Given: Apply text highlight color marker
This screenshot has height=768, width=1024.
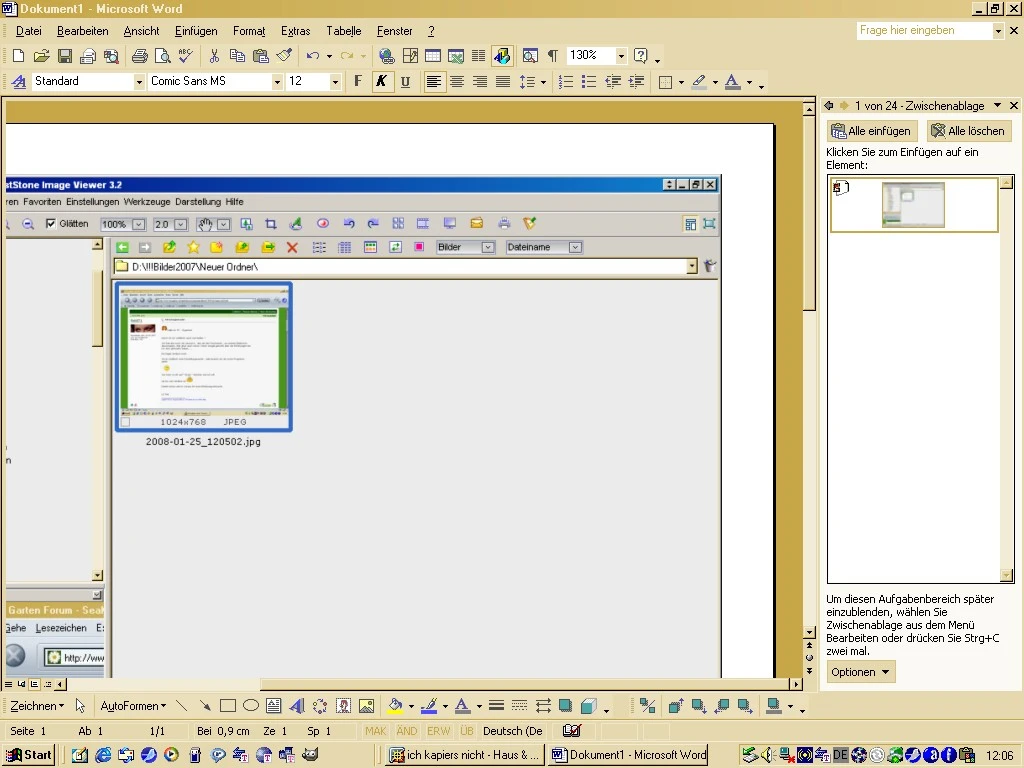Looking at the screenshot, I should (x=699, y=82).
